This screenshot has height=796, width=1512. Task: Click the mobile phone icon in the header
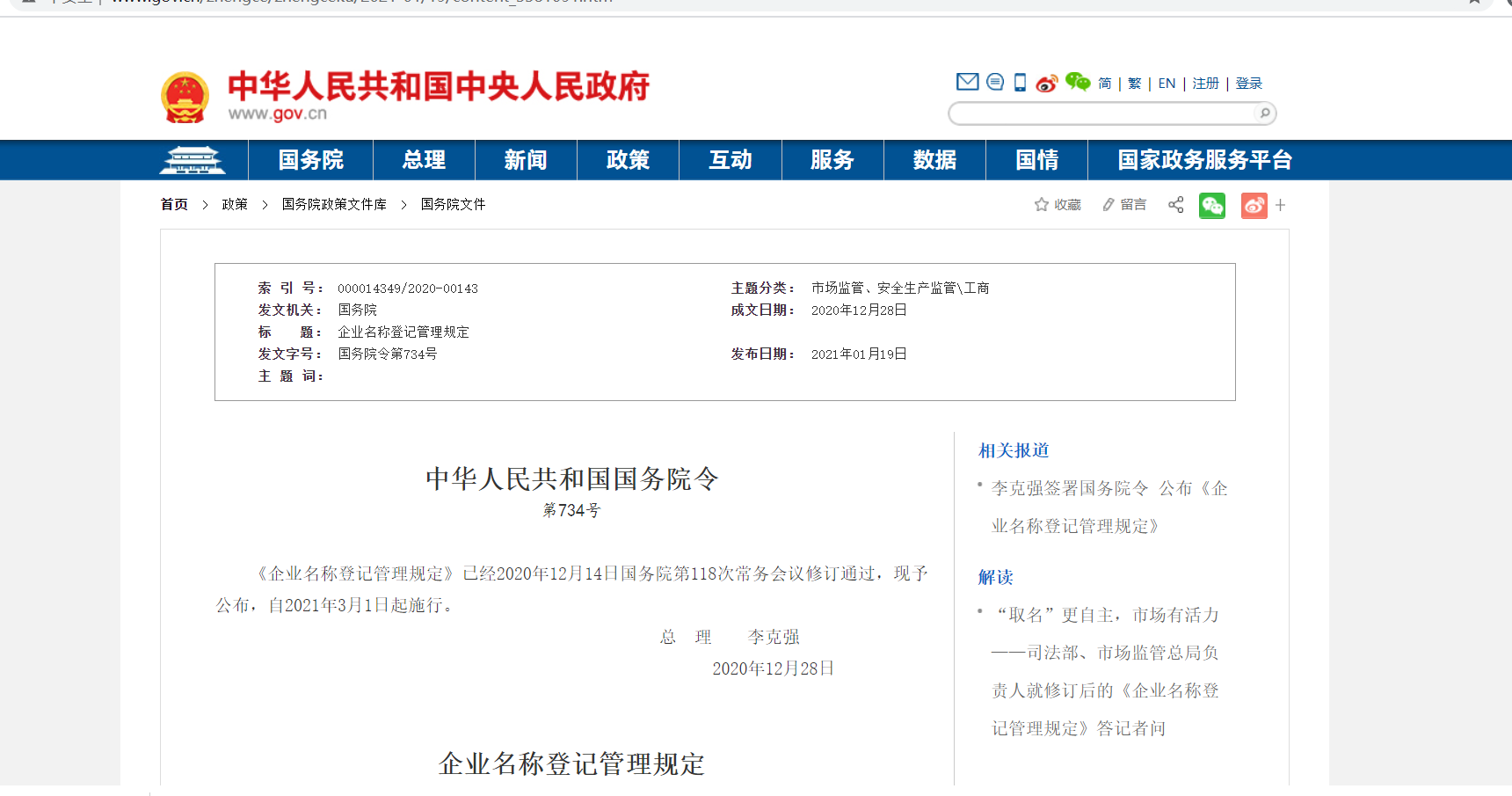(1020, 83)
